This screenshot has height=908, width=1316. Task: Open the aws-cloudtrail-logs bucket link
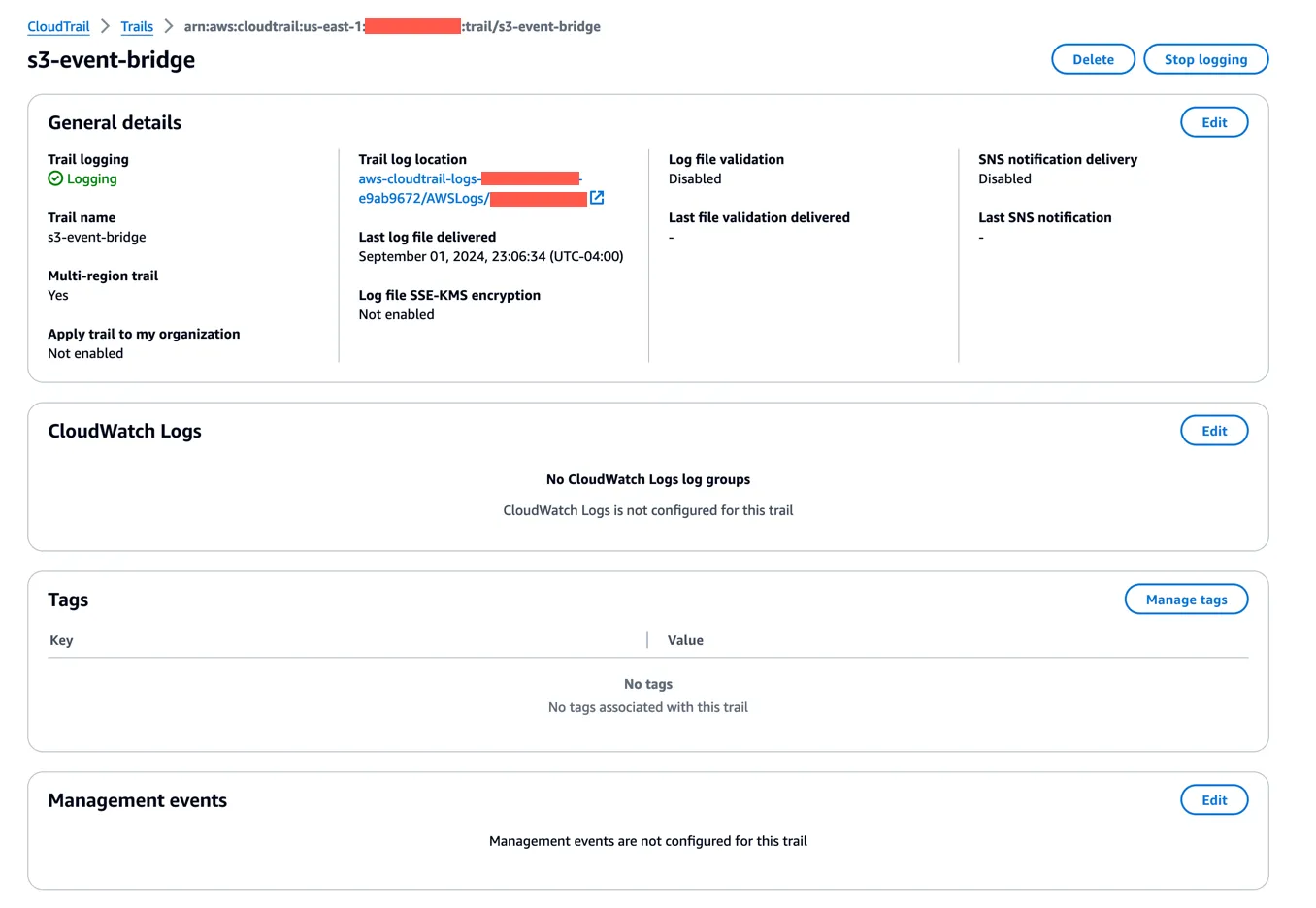(417, 178)
